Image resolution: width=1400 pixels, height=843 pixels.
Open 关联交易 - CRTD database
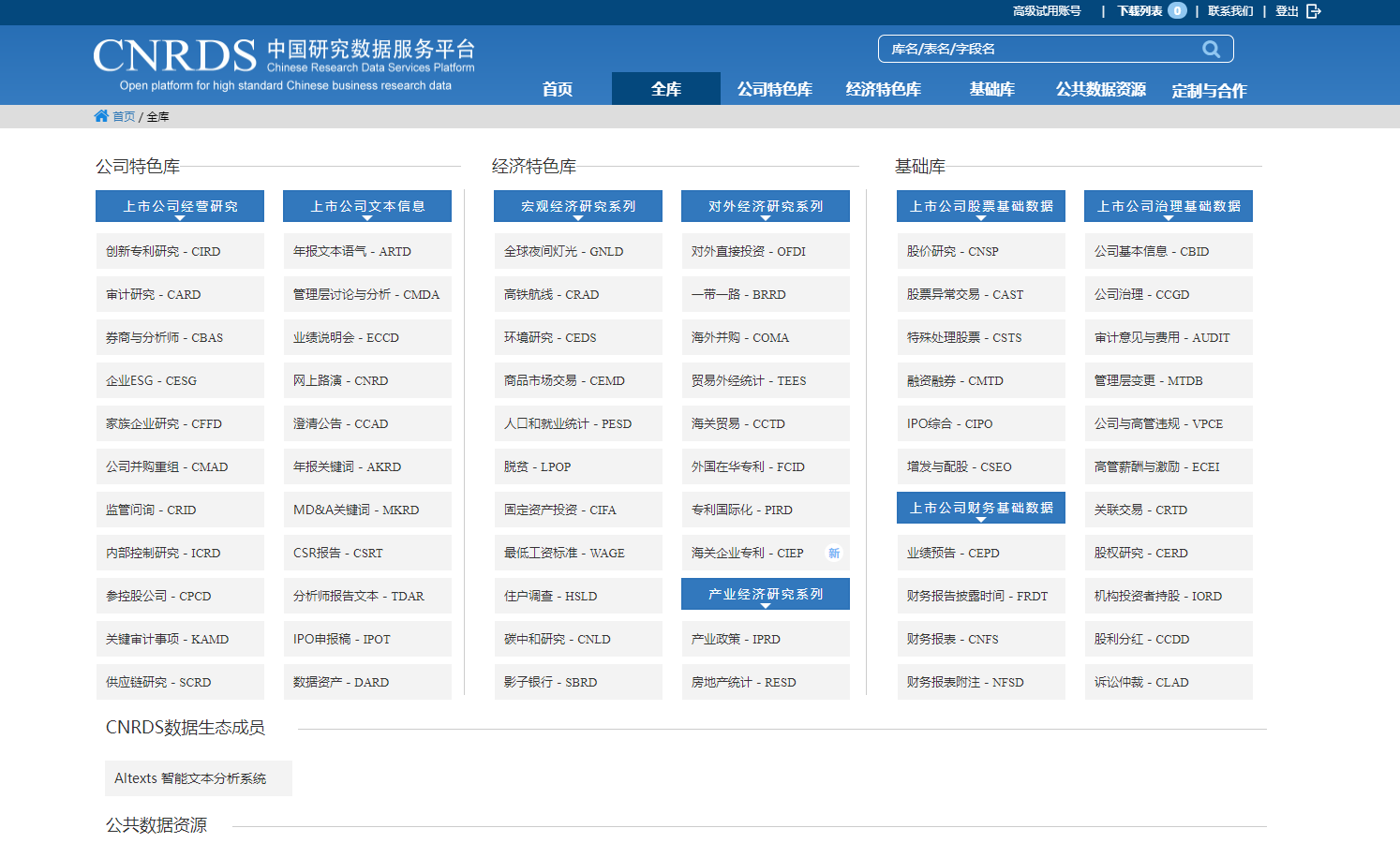click(x=1169, y=510)
